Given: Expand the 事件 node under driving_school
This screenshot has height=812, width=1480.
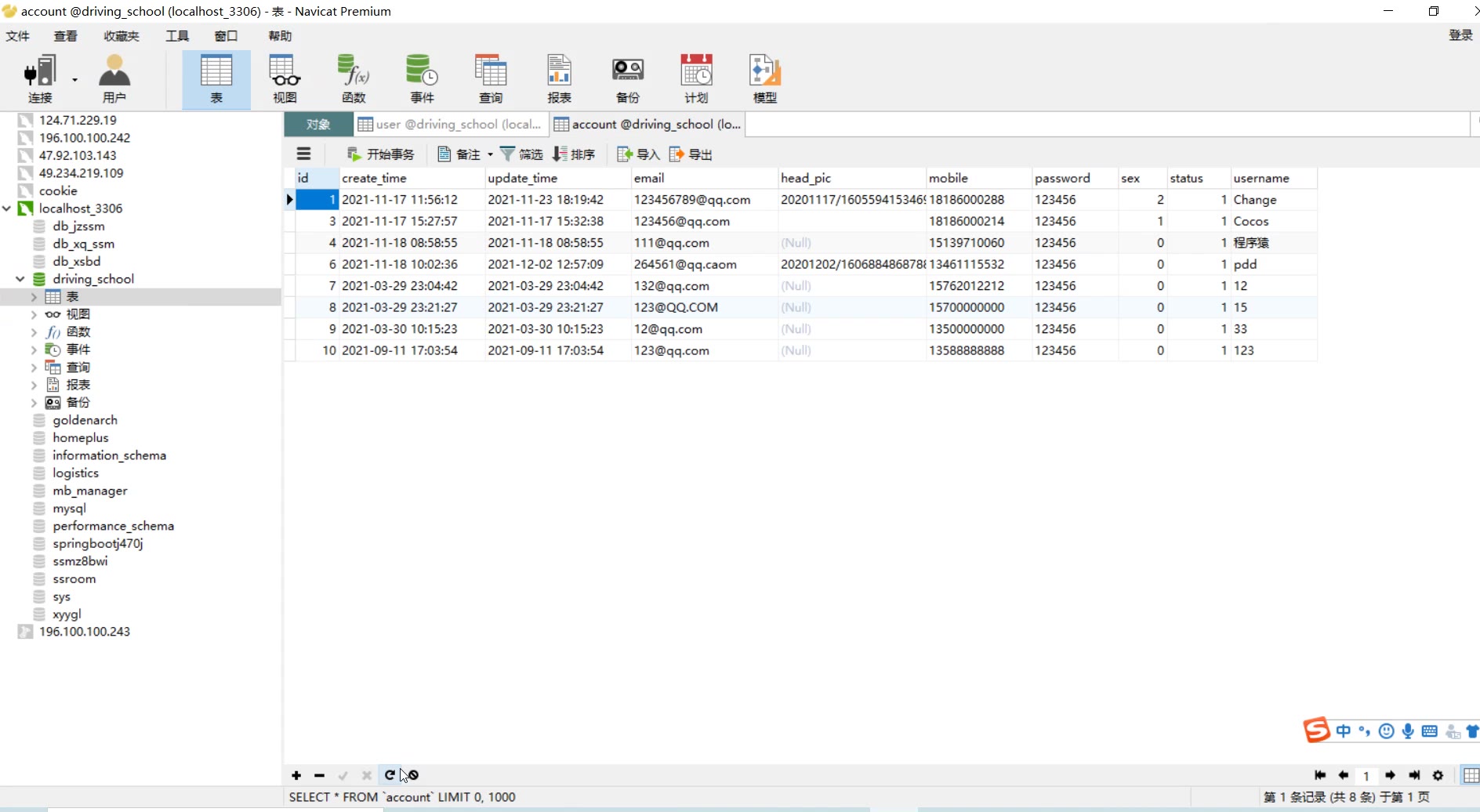Looking at the screenshot, I should tap(34, 350).
